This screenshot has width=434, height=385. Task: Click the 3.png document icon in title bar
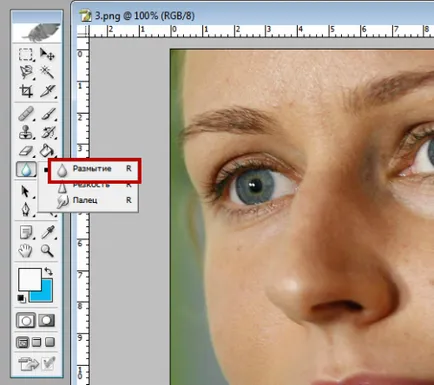click(x=85, y=16)
